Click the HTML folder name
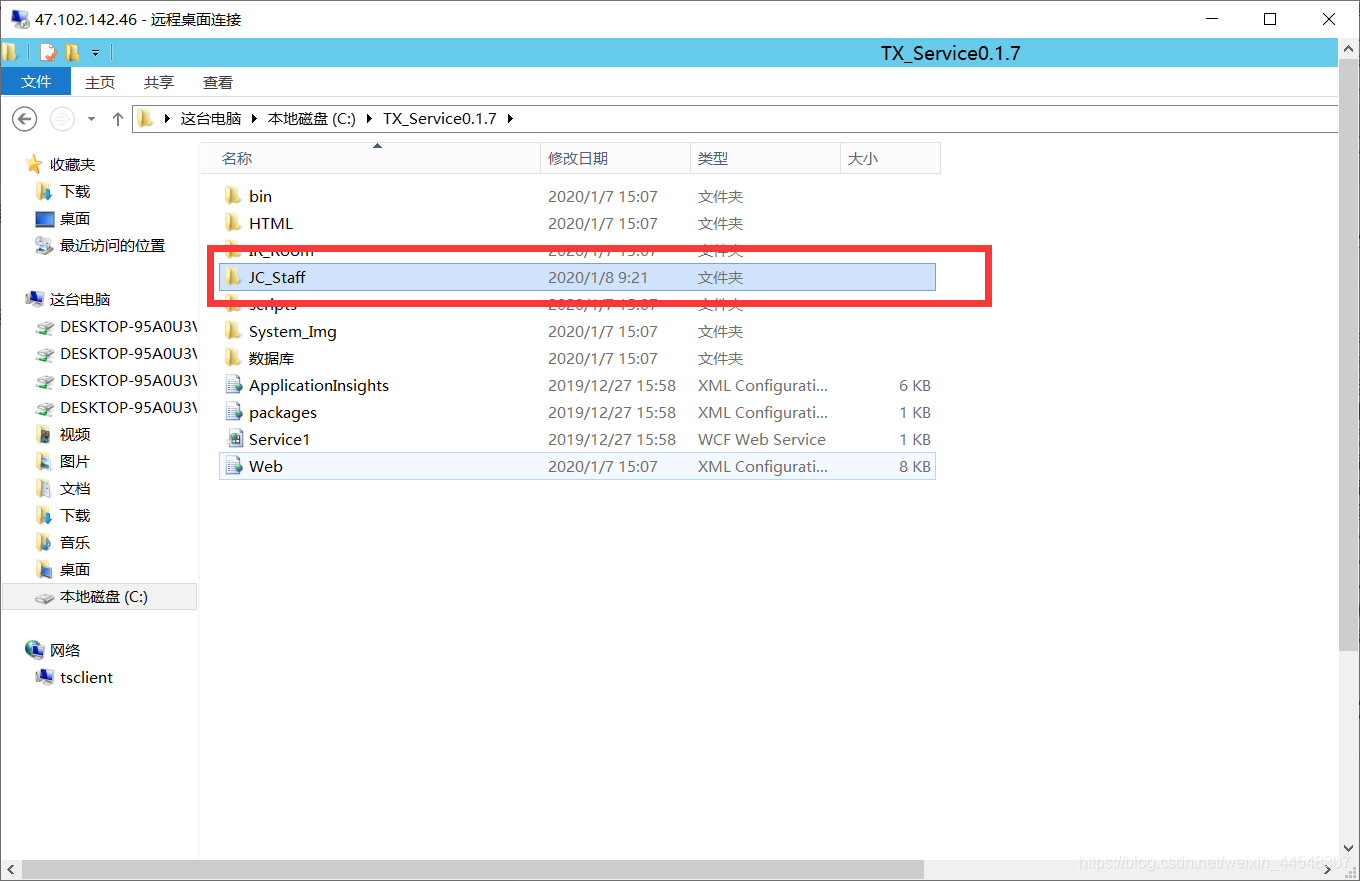Viewport: 1360px width, 881px height. tap(271, 223)
